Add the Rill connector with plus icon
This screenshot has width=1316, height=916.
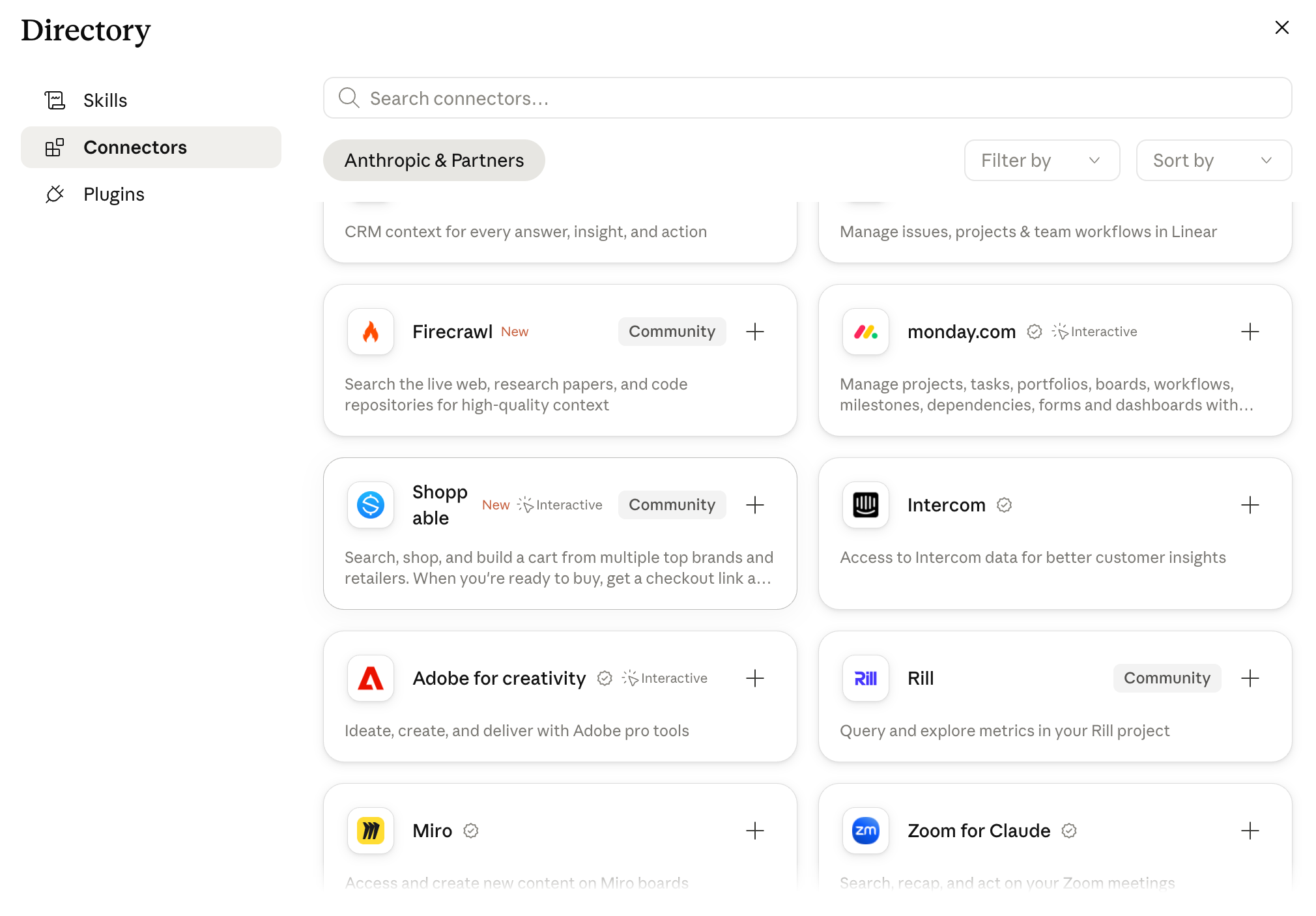pos(1250,678)
